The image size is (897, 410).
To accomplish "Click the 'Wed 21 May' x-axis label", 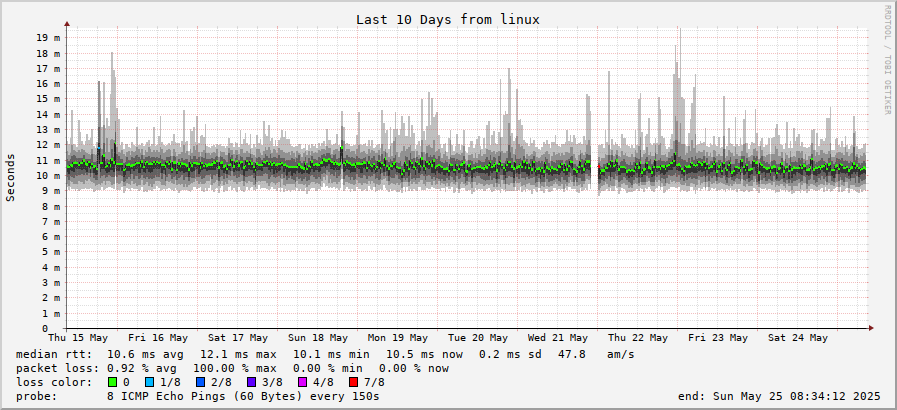I will pos(558,338).
